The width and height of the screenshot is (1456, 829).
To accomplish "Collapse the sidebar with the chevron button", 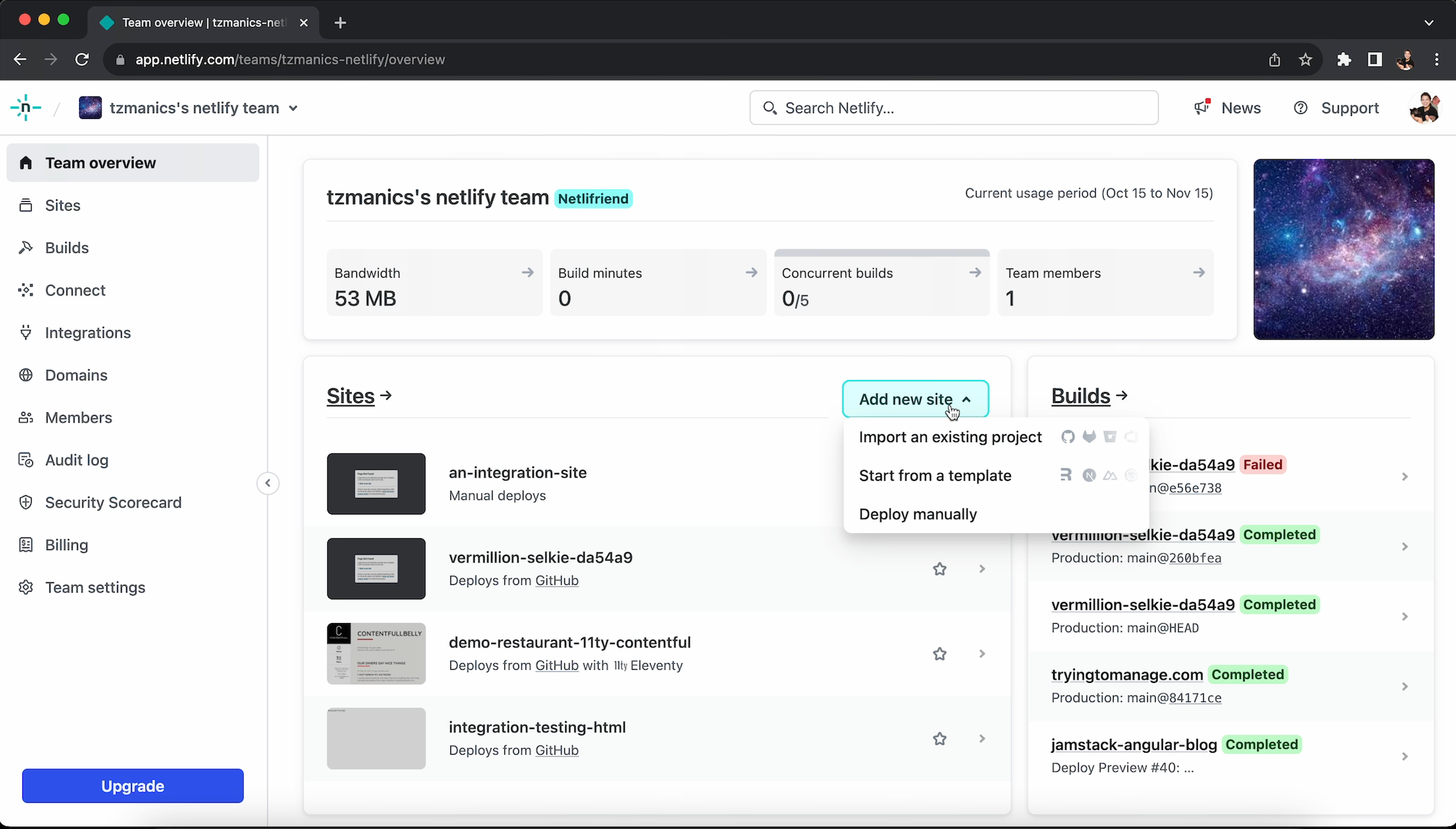I will (268, 483).
